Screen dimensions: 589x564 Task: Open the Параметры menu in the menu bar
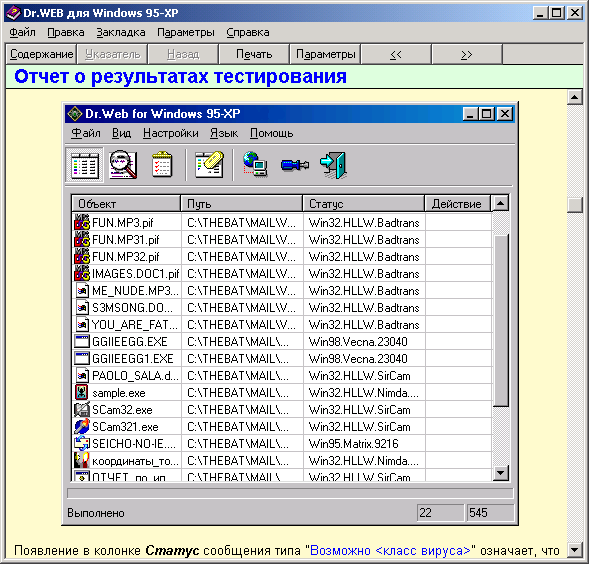point(186,33)
